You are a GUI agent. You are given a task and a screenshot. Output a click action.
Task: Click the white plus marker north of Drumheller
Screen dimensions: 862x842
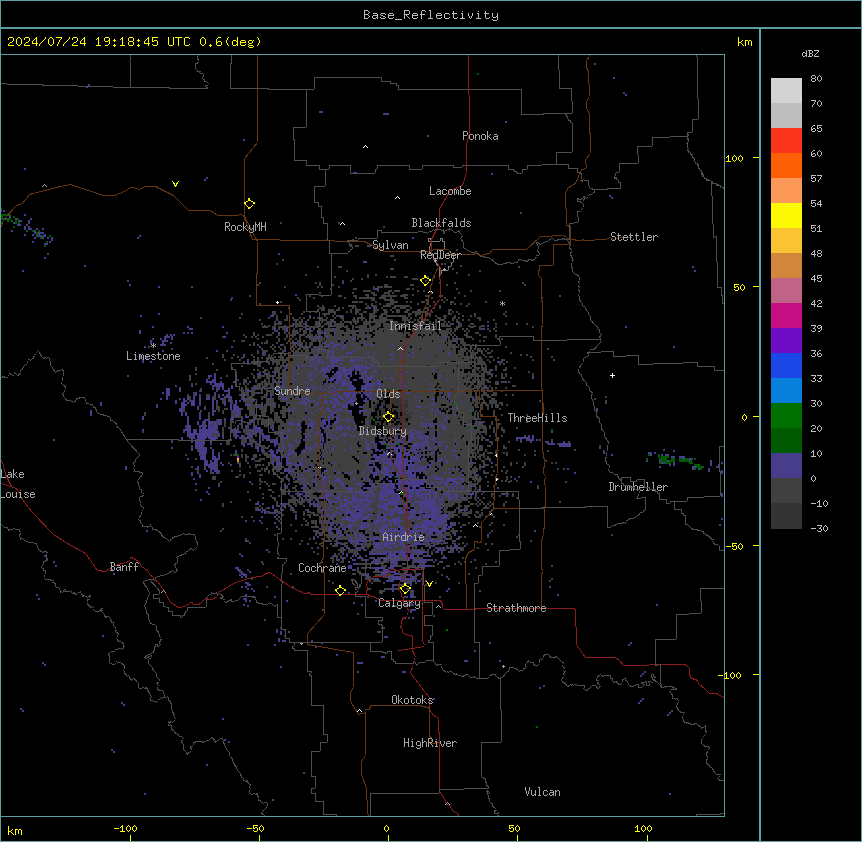point(612,375)
